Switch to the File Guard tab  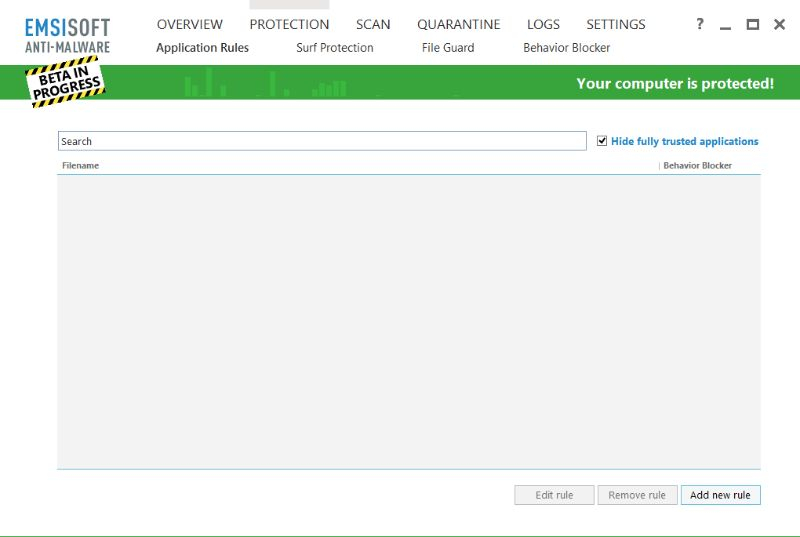tap(448, 48)
